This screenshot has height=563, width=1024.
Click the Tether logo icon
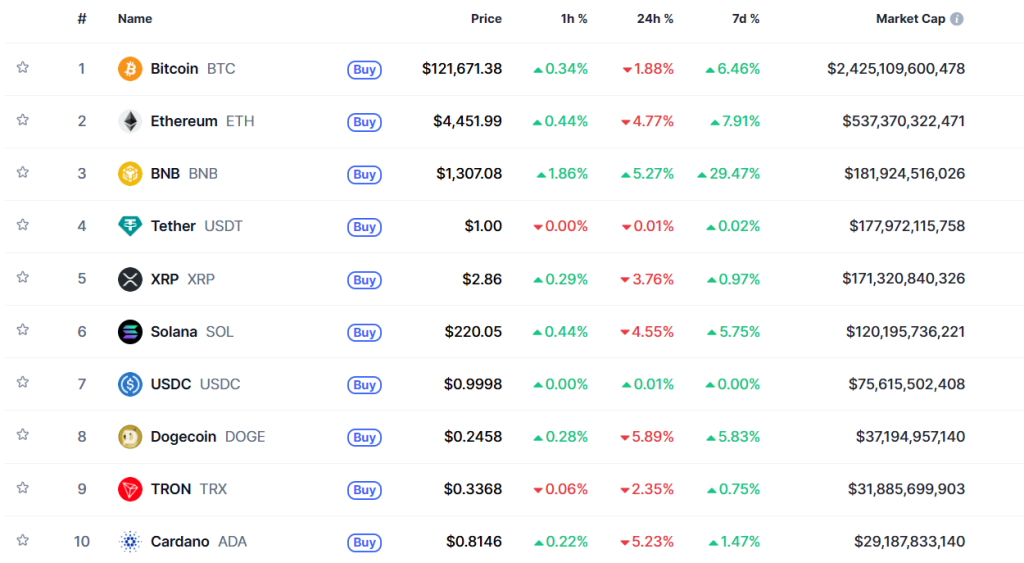pyautogui.click(x=130, y=226)
